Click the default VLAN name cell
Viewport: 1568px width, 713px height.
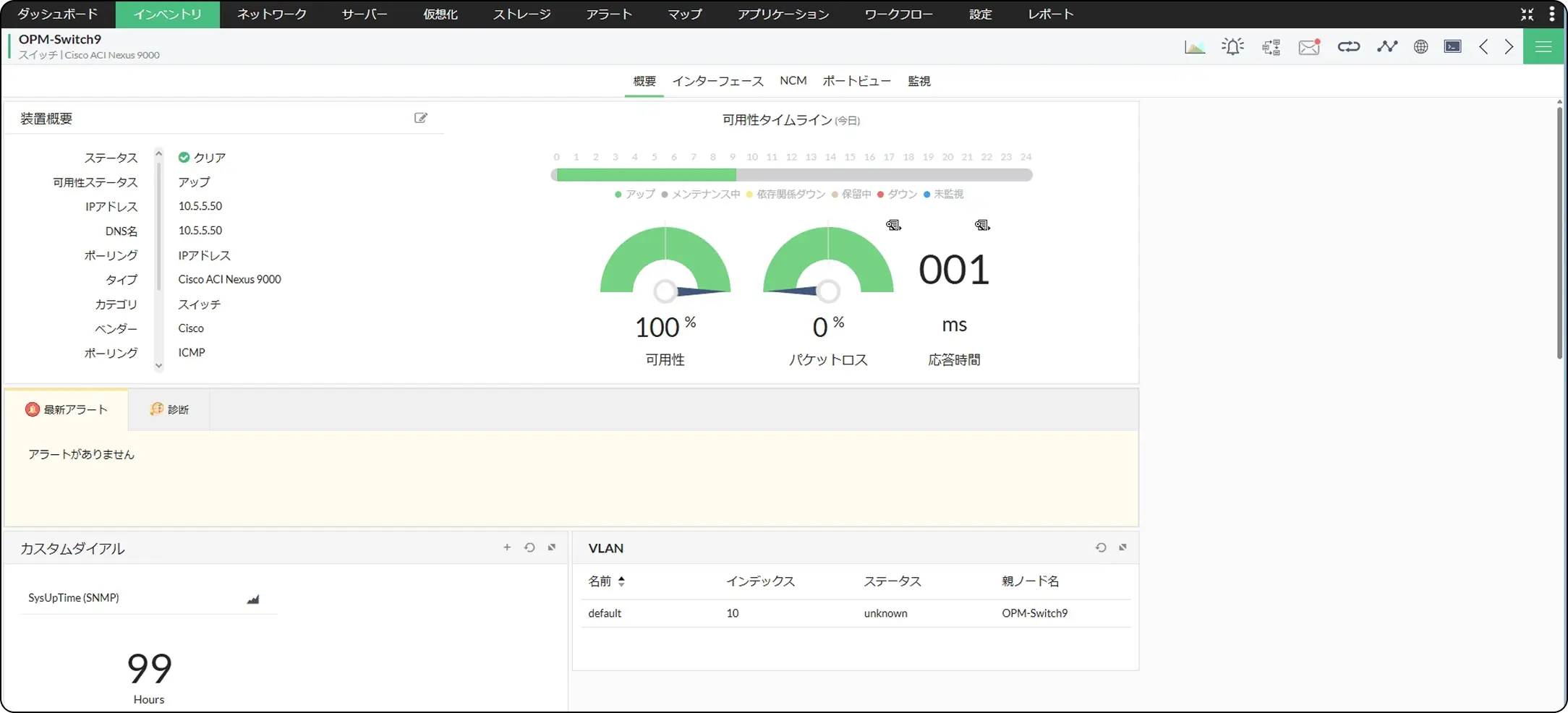(605, 613)
